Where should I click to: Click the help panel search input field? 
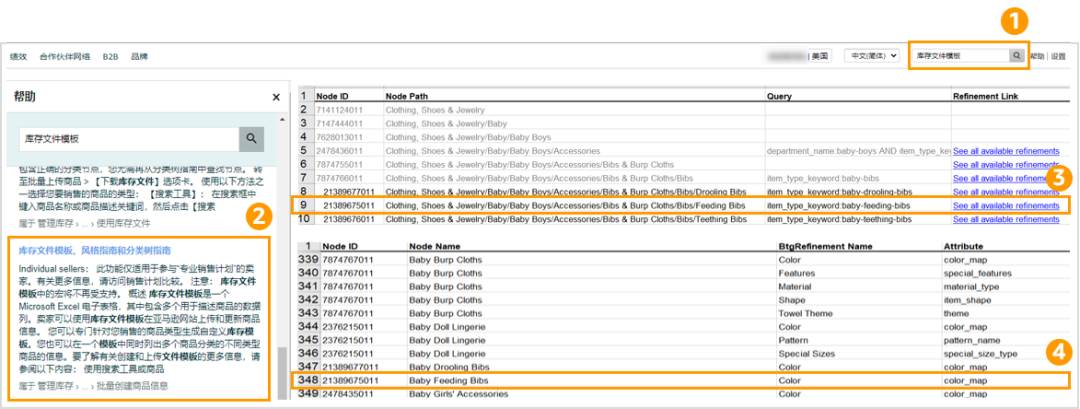130,139
